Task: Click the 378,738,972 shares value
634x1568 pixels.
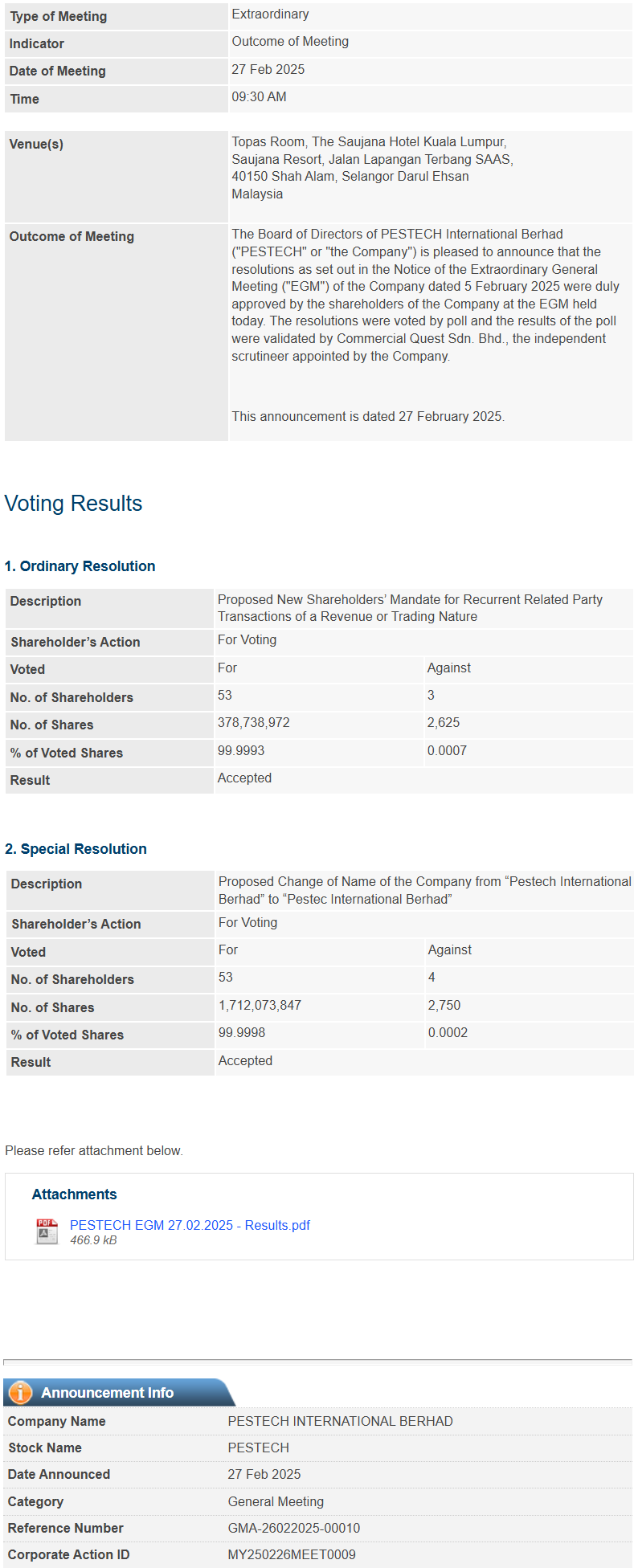Action: coord(254,723)
